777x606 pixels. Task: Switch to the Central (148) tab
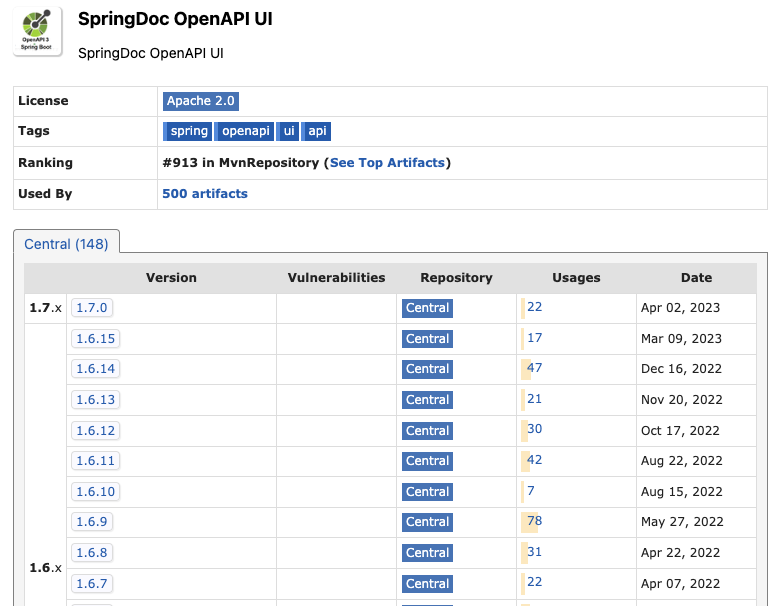tap(66, 244)
